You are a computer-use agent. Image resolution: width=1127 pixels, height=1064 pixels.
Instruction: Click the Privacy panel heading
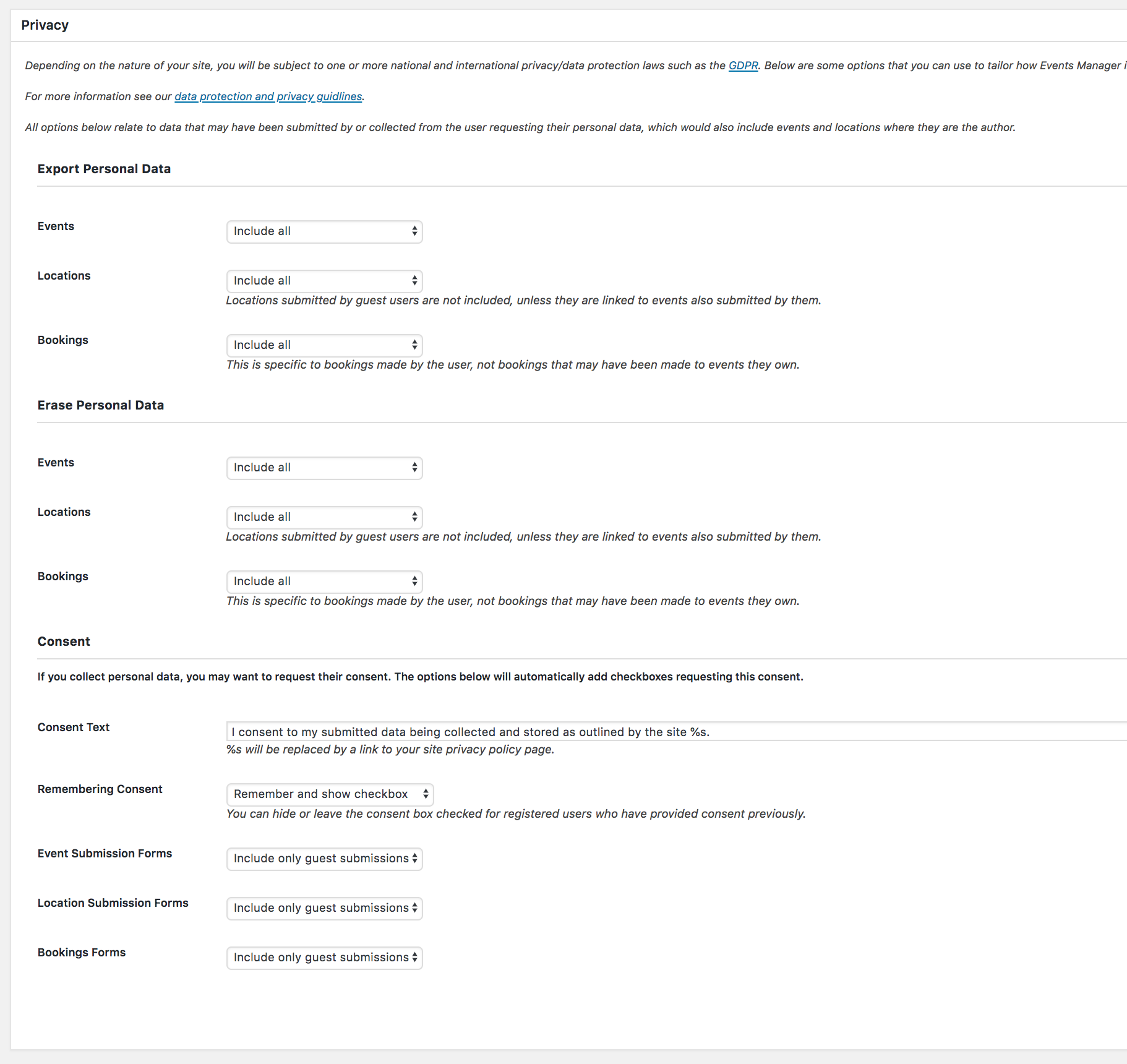tap(45, 25)
